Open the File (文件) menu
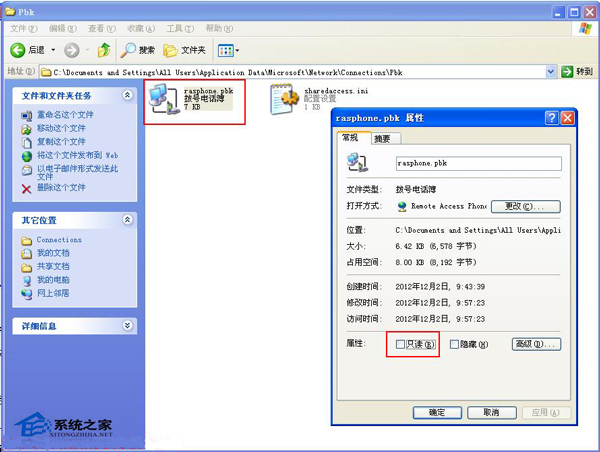The image size is (600, 452). click(x=23, y=29)
